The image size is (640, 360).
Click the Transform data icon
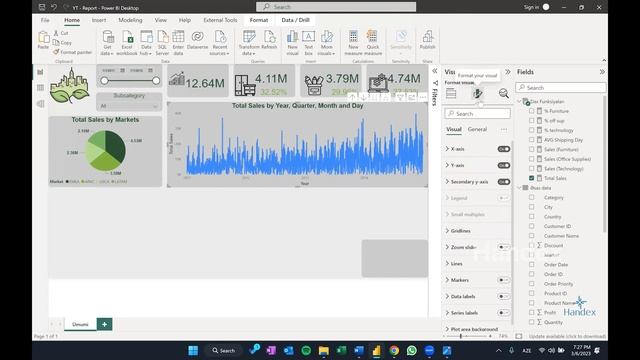tap(249, 37)
